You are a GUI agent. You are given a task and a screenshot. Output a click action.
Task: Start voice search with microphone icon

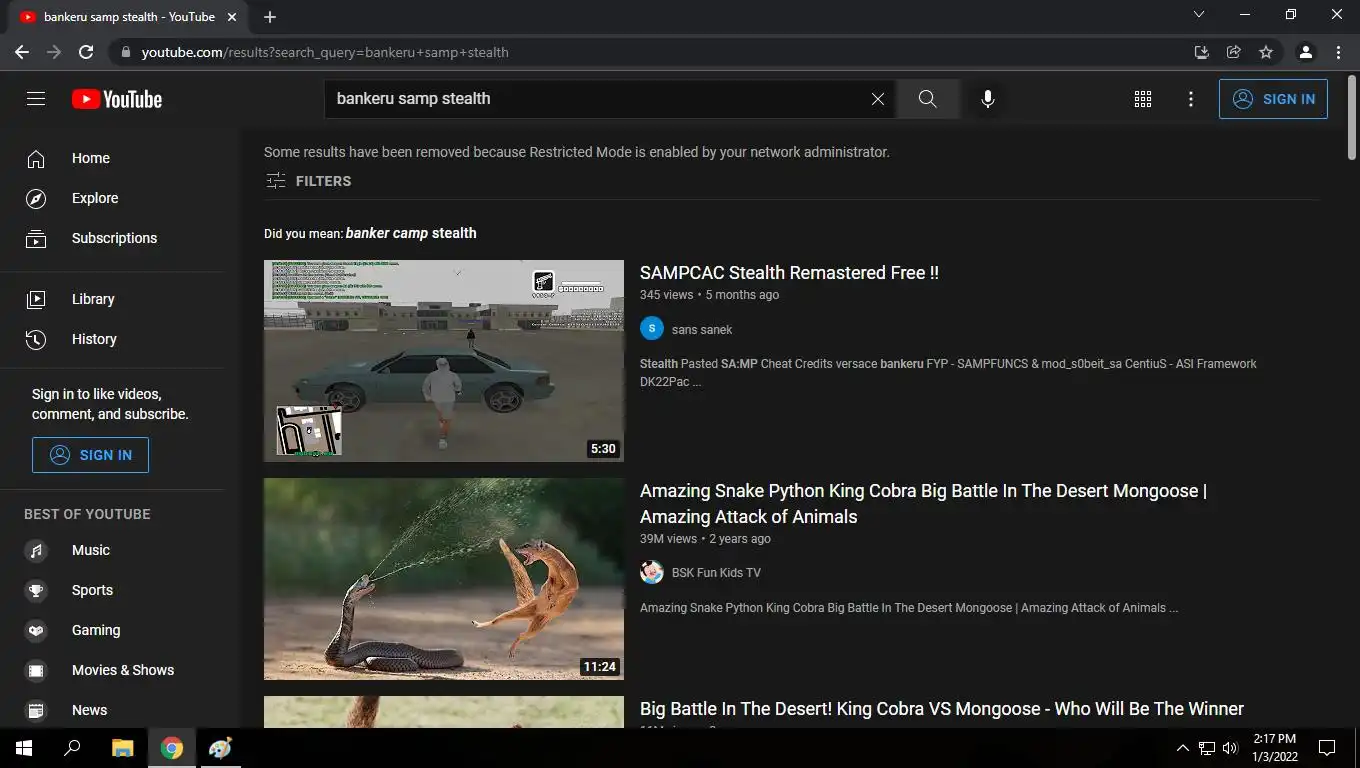point(987,99)
